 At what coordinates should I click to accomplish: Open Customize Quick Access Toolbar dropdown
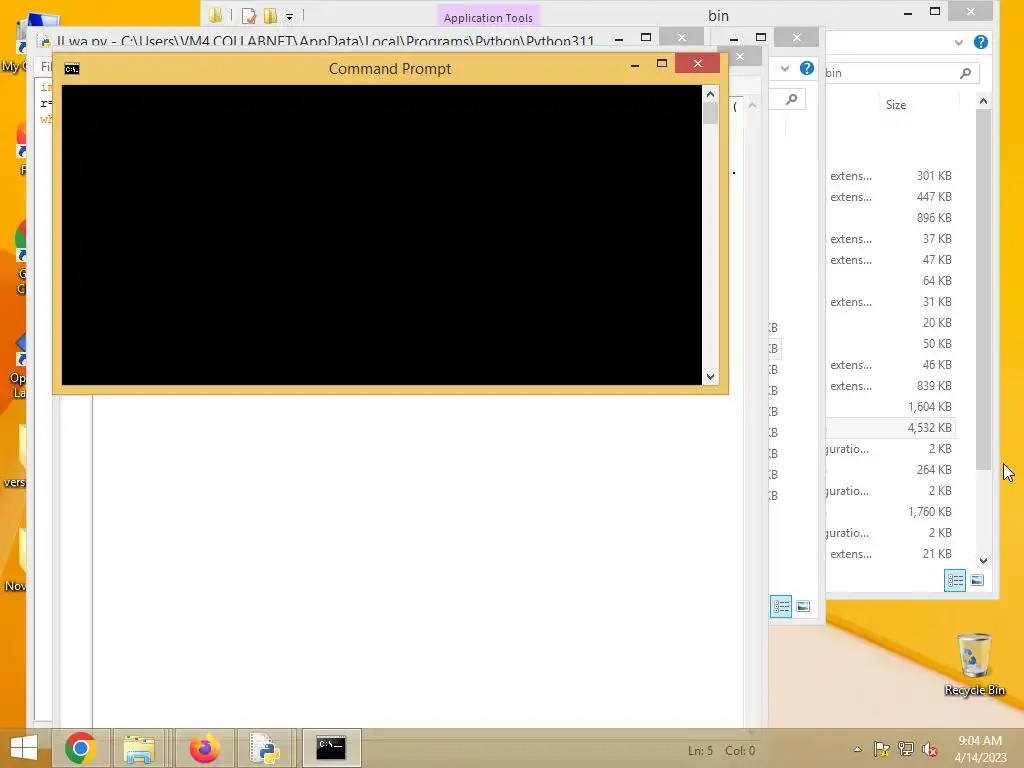point(289,16)
